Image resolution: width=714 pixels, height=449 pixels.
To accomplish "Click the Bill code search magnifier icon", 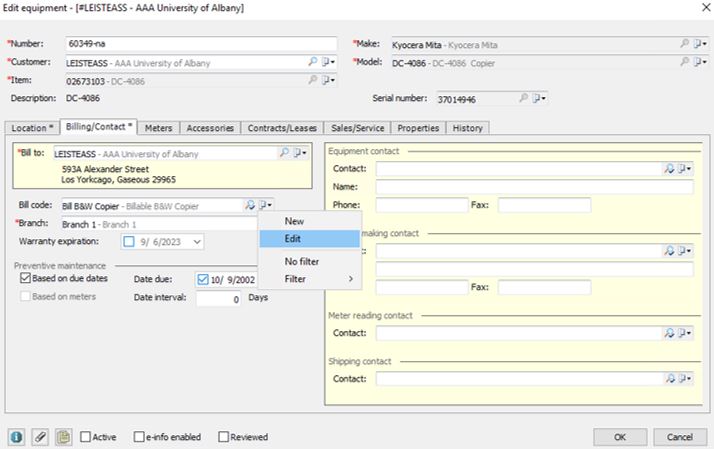I will coord(250,205).
